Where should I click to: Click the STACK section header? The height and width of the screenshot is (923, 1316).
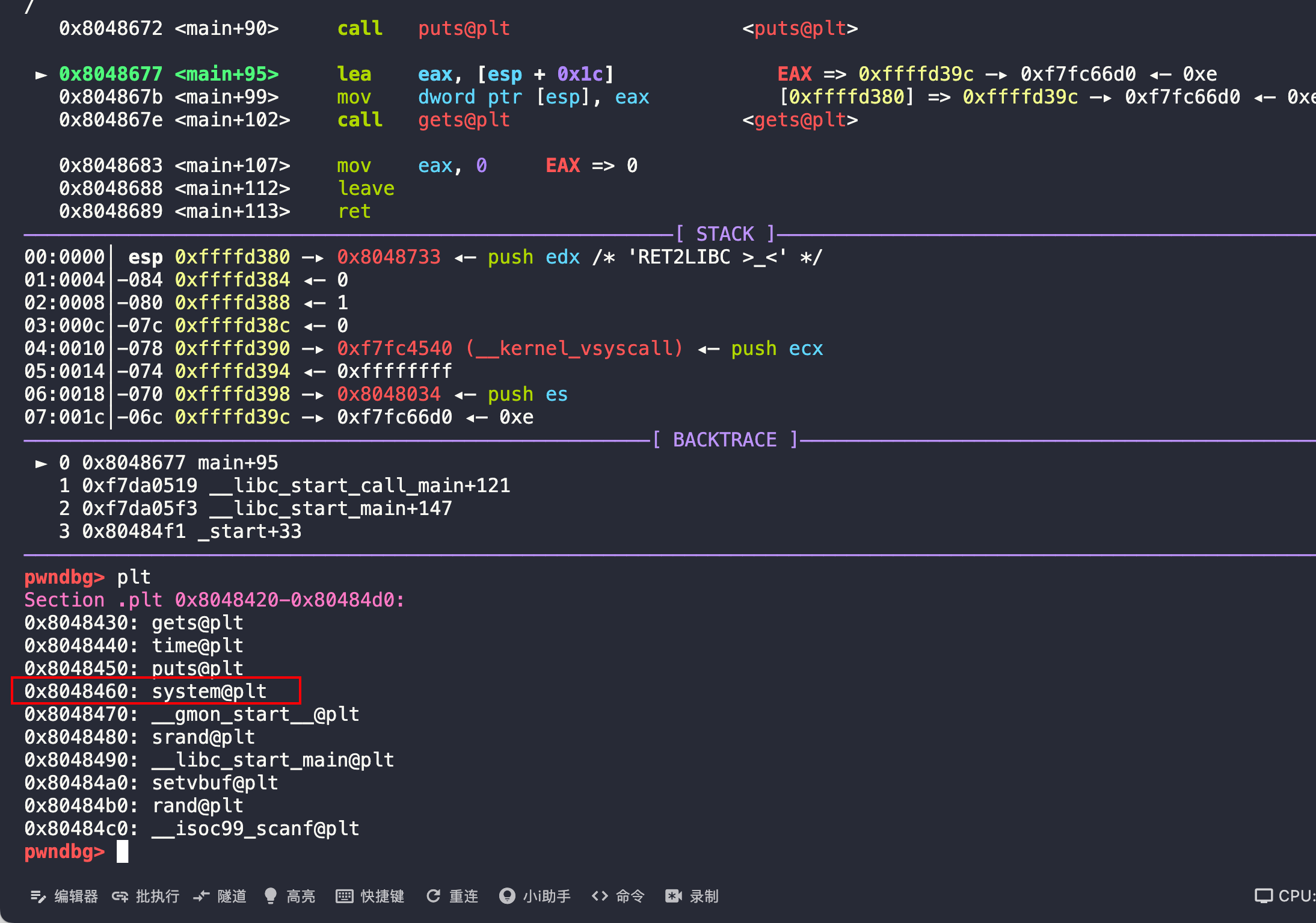click(724, 234)
